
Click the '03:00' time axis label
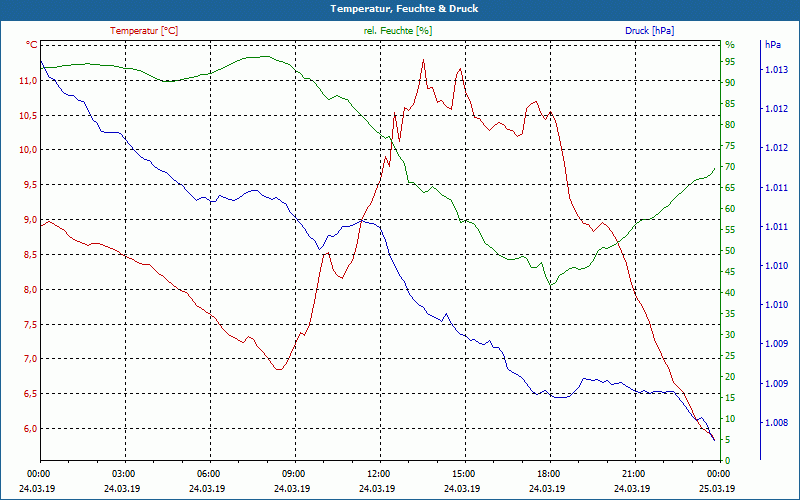click(x=125, y=474)
